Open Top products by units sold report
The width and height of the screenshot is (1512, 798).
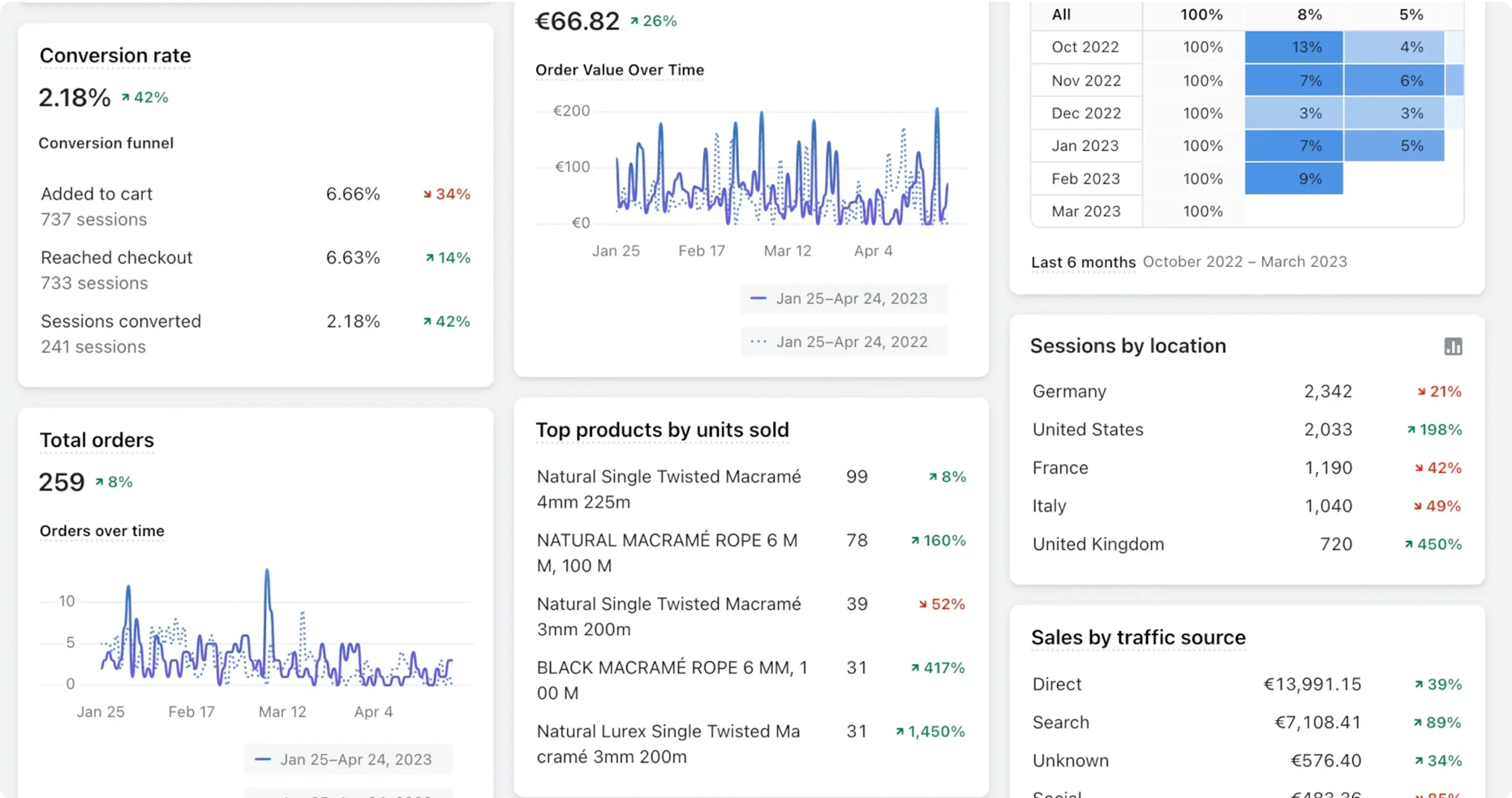point(662,430)
